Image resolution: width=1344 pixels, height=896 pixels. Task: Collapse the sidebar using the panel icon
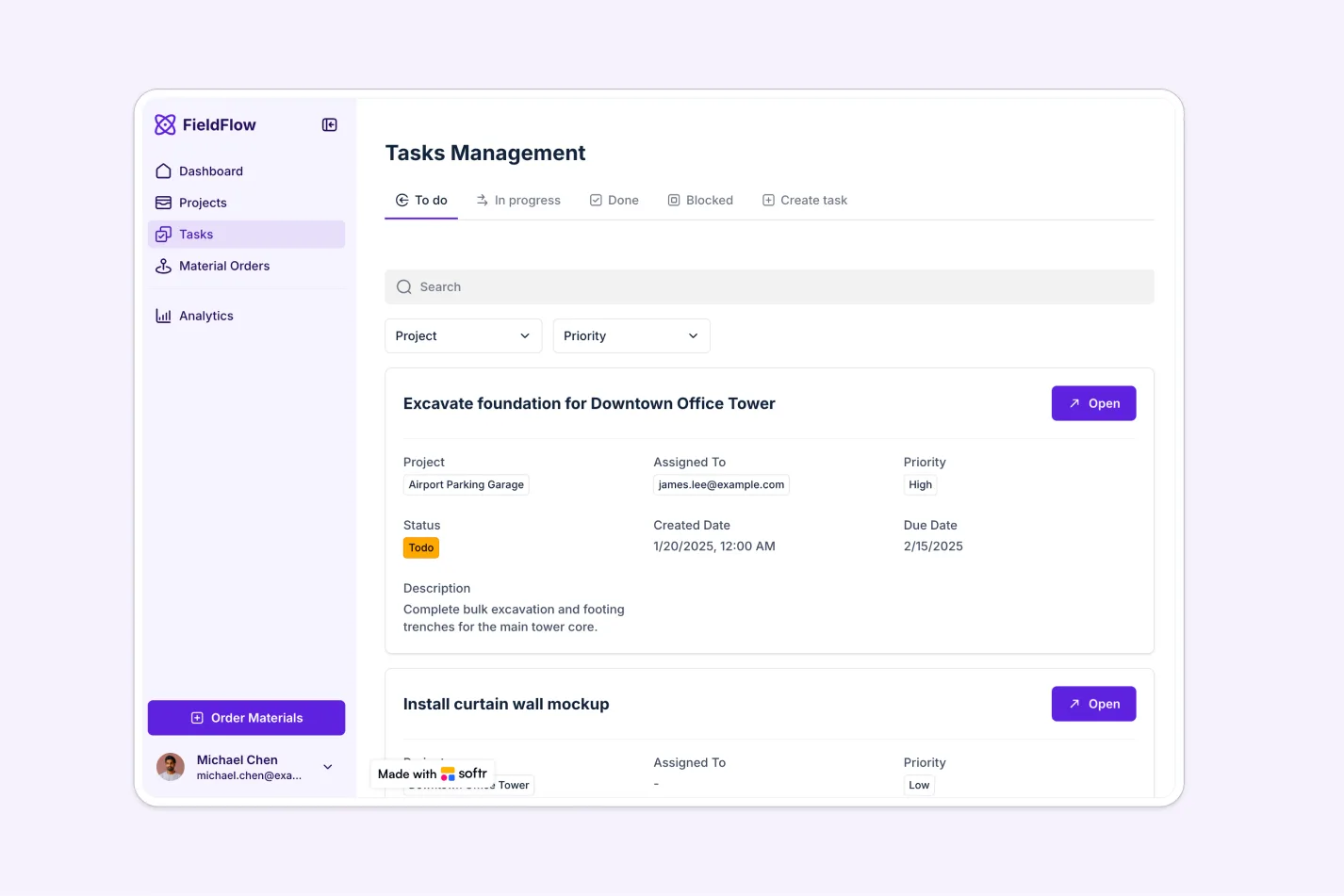point(330,124)
